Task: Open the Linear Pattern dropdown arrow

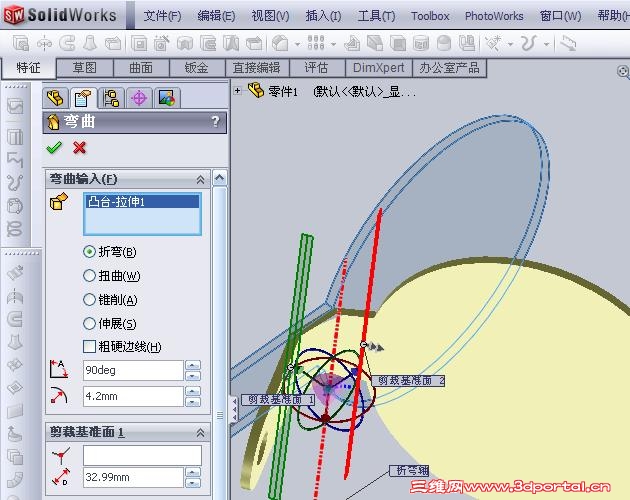Action: click(333, 44)
